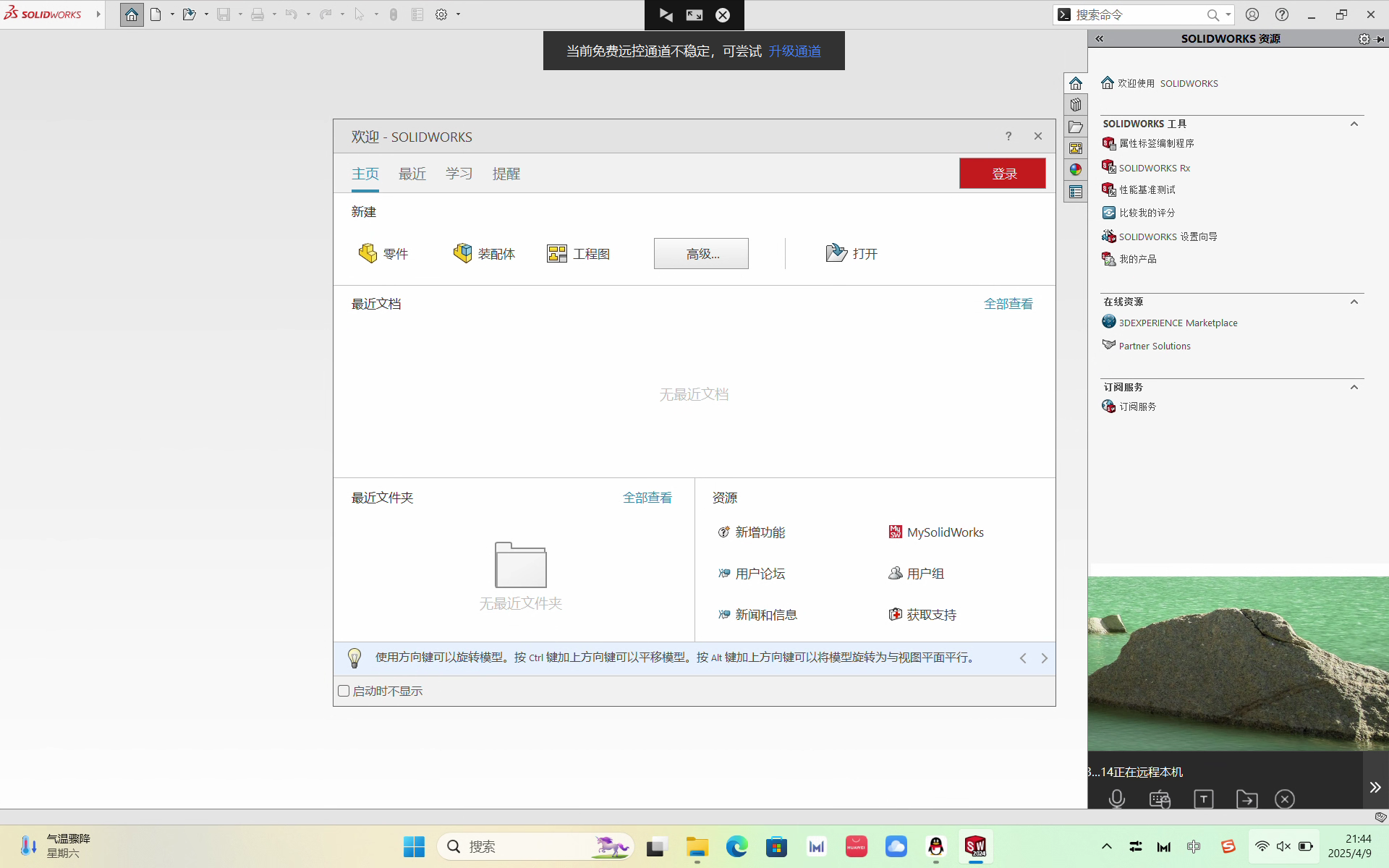The width and height of the screenshot is (1389, 868).
Task: Open the Open-file dropdown arrow
Action: [206, 14]
